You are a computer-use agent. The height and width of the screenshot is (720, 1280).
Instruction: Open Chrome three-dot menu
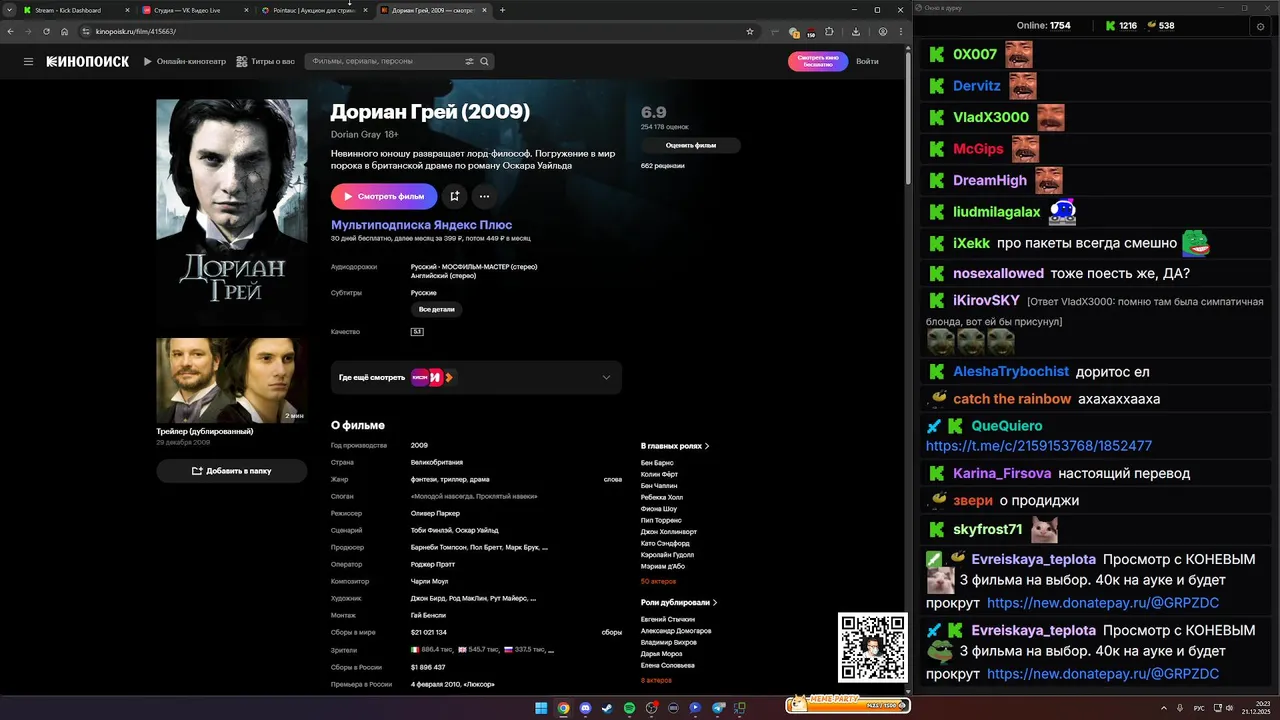click(899, 31)
